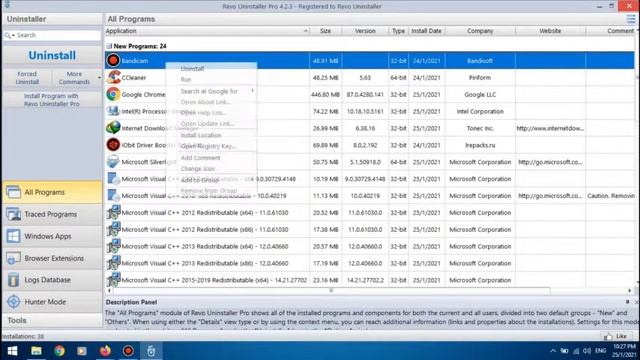The width and height of the screenshot is (640, 360).
Task: Click the volume icon in system tray
Action: [x=587, y=351]
